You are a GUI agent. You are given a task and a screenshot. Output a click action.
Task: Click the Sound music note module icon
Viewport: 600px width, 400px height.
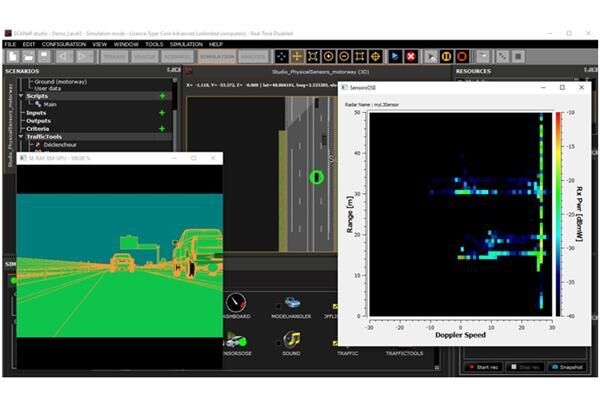(291, 339)
